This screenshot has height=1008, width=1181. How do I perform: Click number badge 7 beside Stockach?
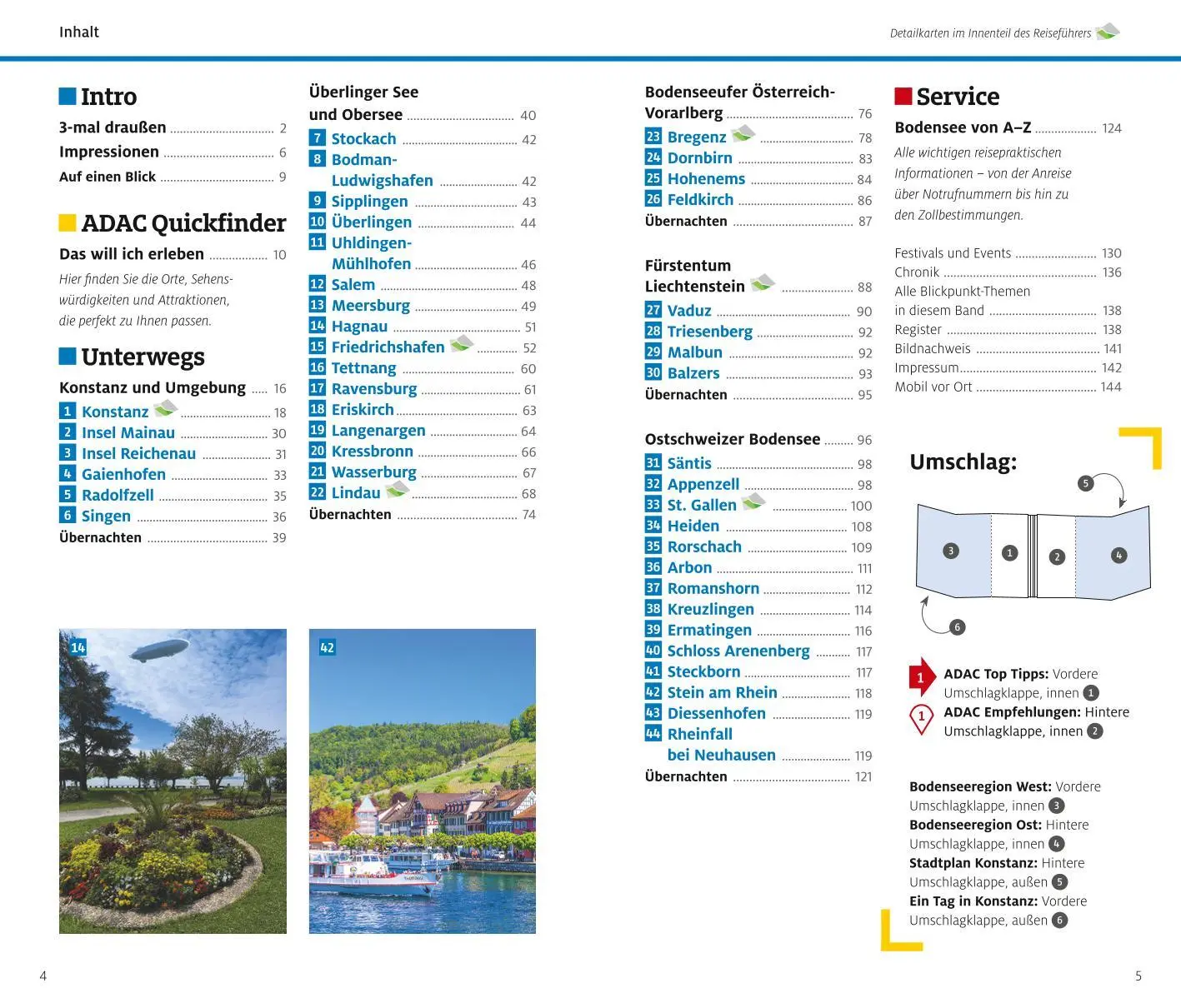[x=318, y=138]
